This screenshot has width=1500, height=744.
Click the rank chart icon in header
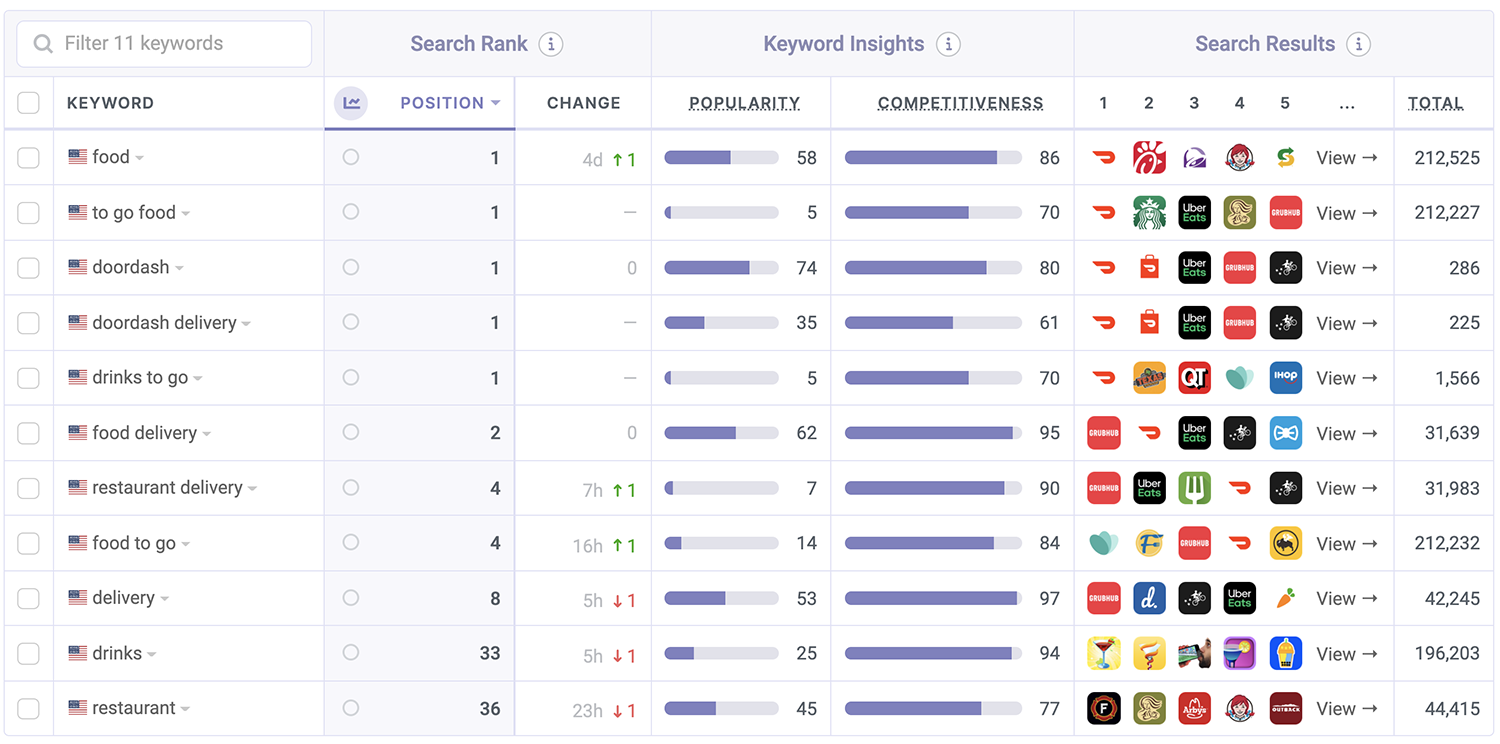351,103
